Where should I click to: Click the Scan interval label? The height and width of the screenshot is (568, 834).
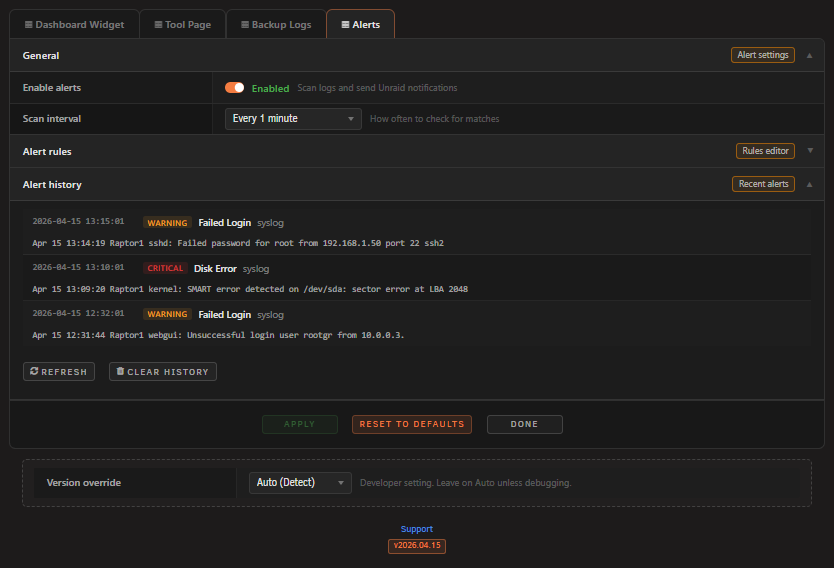[52, 119]
